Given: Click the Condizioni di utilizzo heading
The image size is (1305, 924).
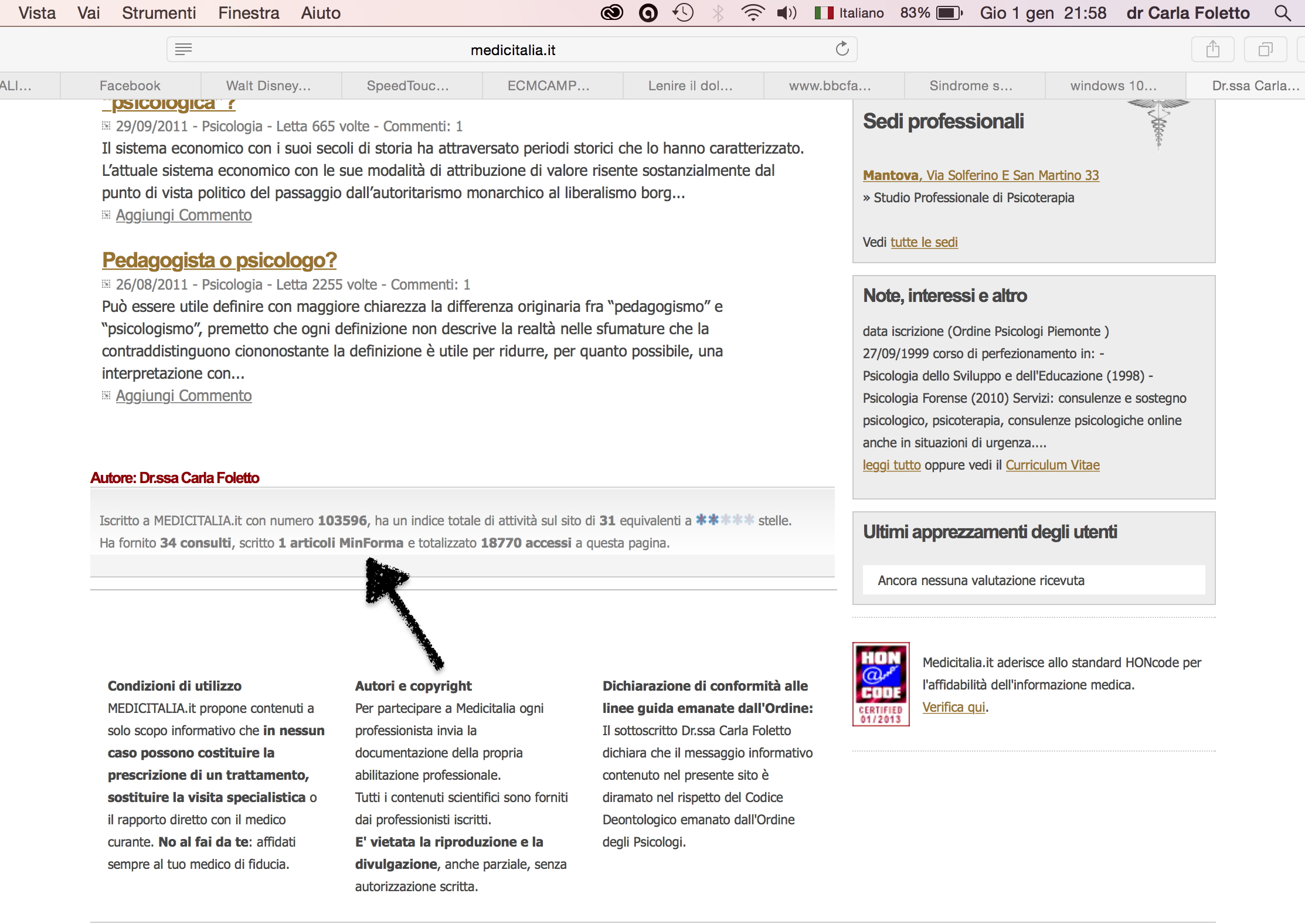Looking at the screenshot, I should 174,686.
